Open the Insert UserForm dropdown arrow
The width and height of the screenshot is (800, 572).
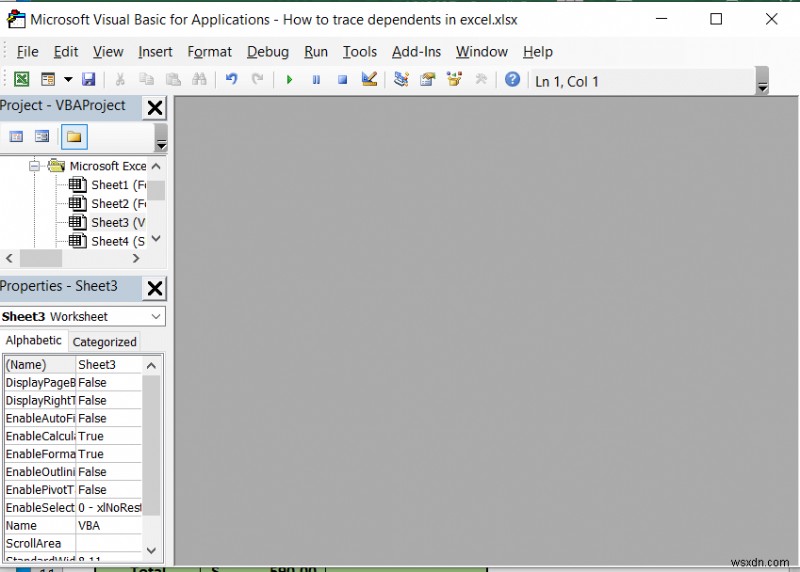pos(68,79)
